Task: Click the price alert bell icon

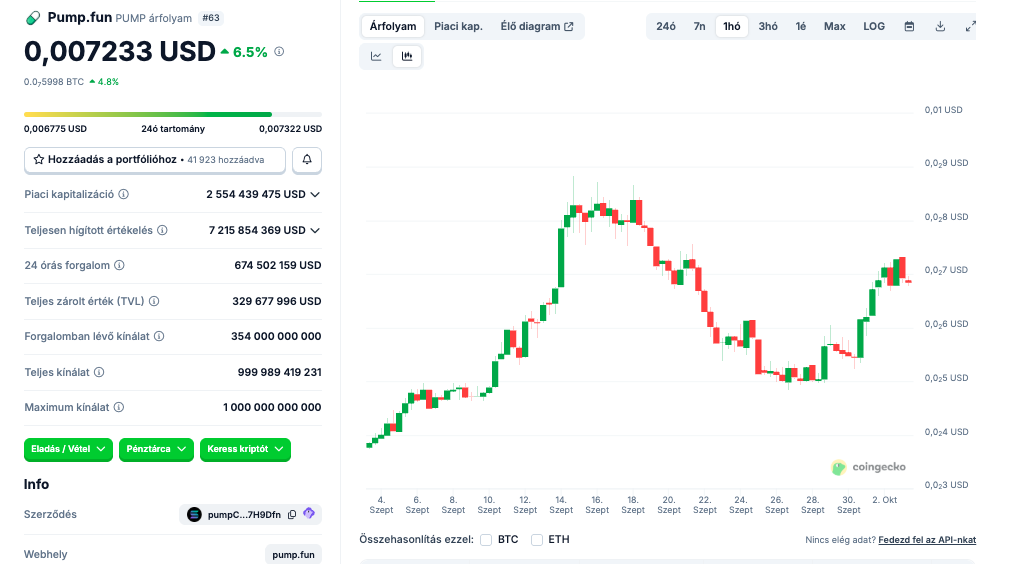Action: point(307,160)
